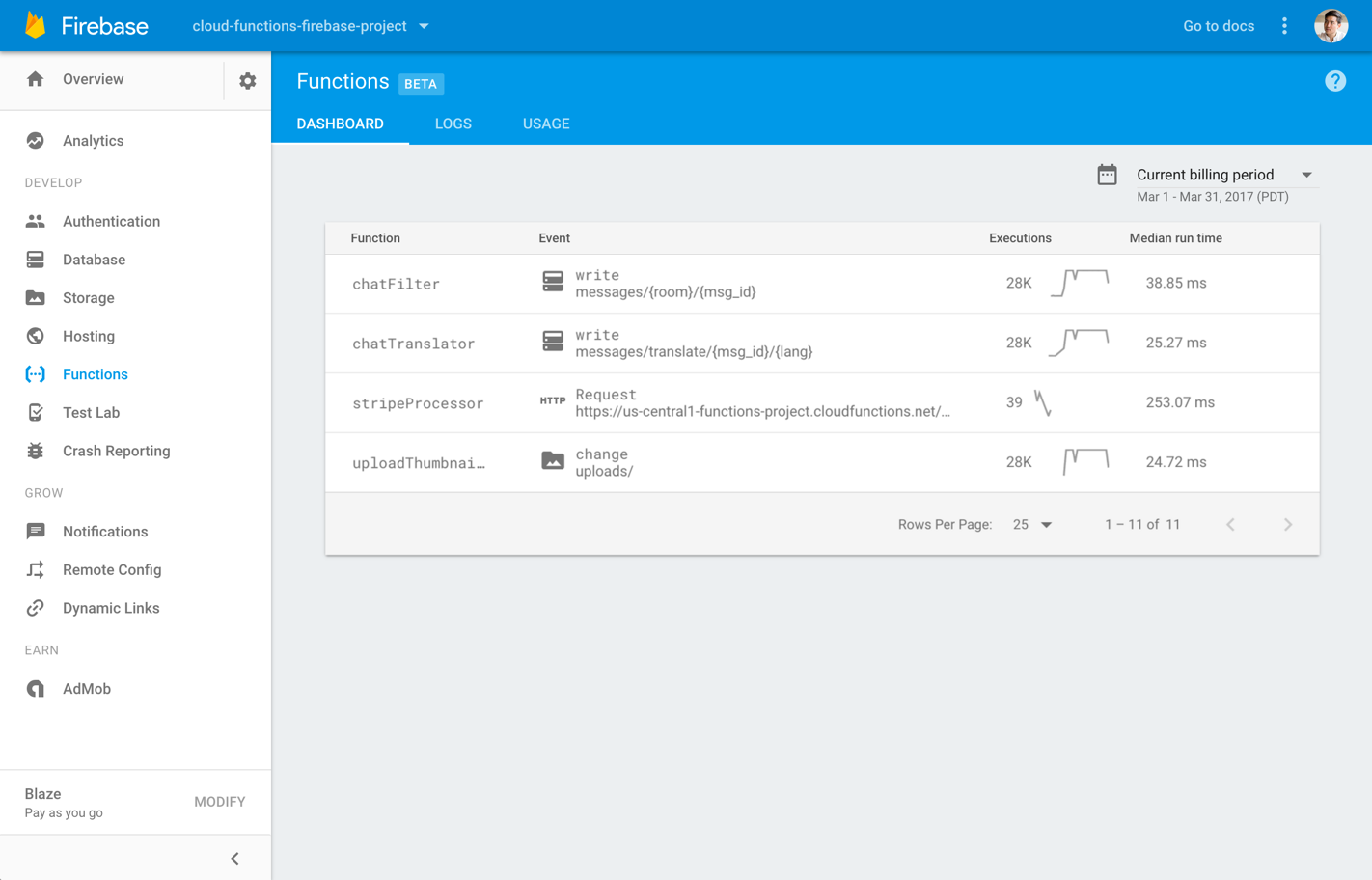Open the three-dot overflow menu
This screenshot has height=880, width=1372.
1284,26
